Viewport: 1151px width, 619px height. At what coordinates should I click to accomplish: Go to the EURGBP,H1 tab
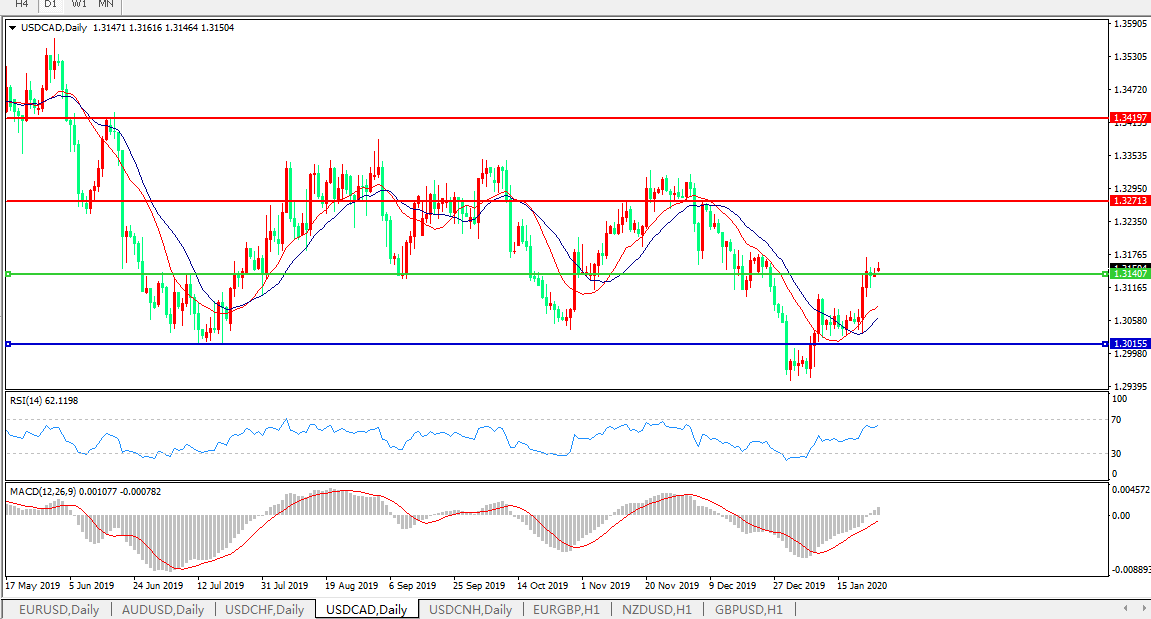pos(566,609)
